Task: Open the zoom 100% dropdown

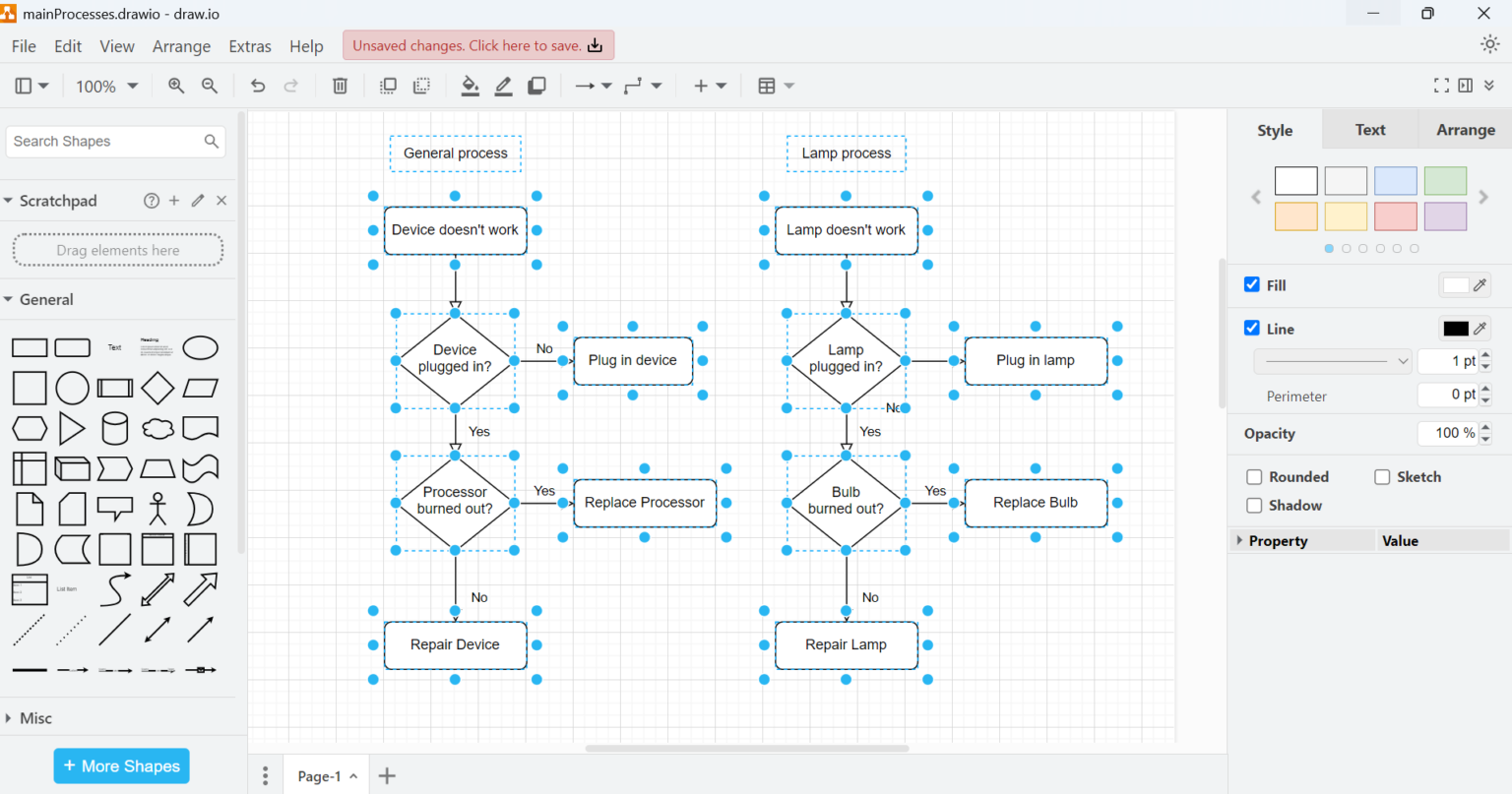Action: pos(106,86)
